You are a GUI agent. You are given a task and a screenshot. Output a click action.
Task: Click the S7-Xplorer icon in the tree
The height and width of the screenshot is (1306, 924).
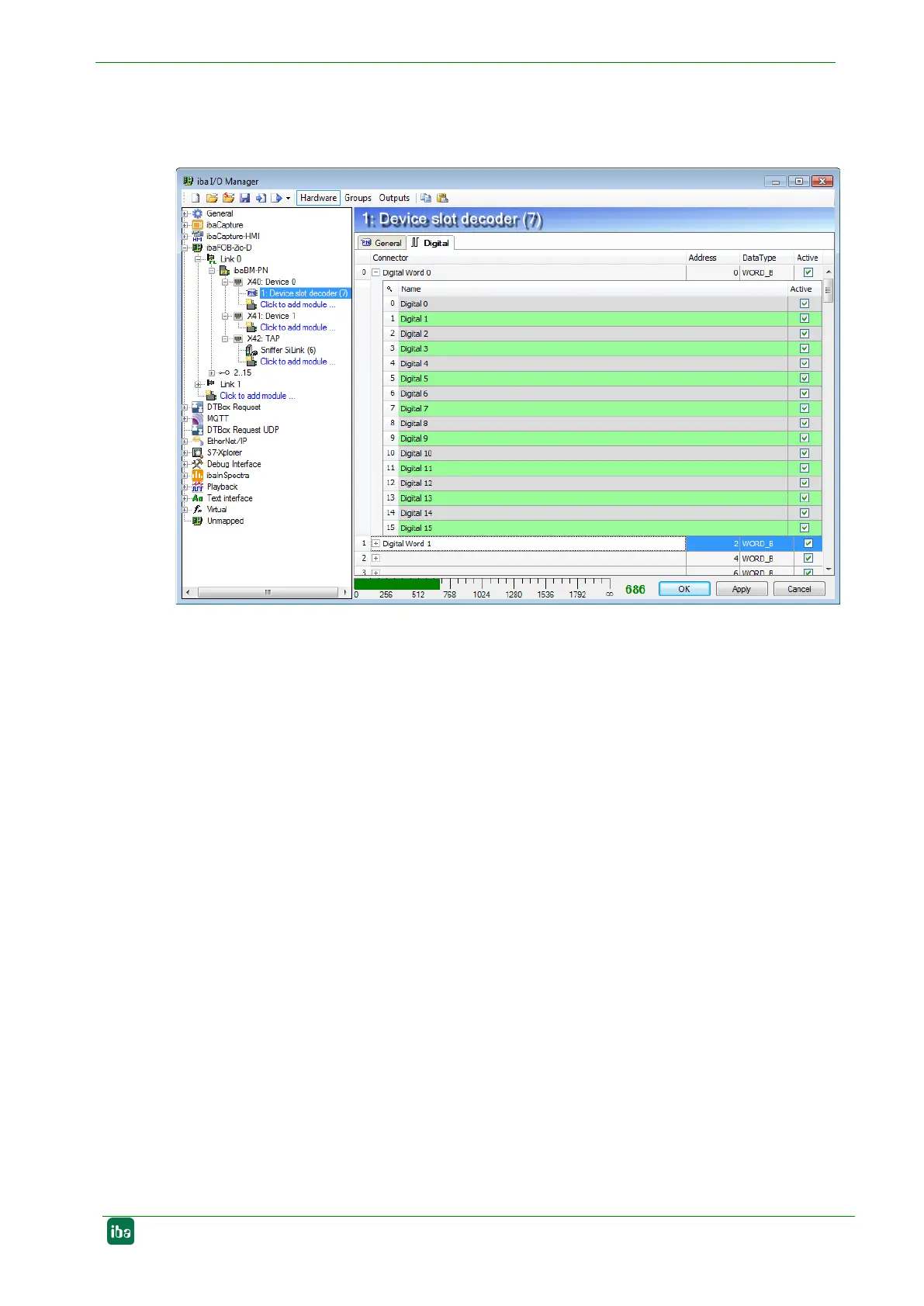click(x=197, y=452)
